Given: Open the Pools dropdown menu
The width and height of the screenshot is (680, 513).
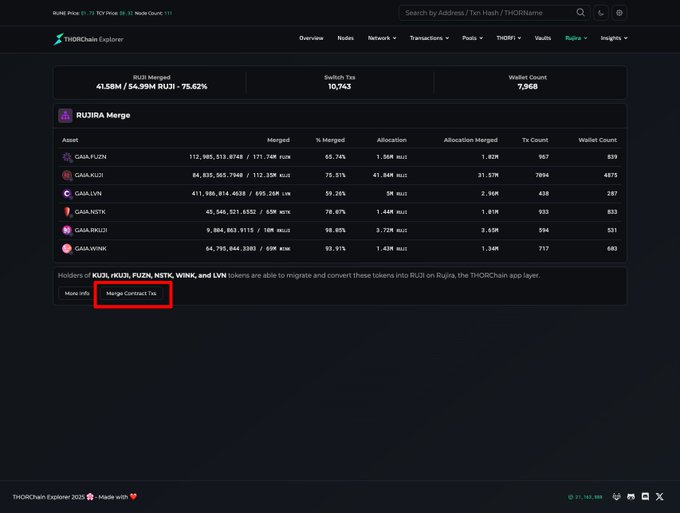Looking at the screenshot, I should pos(473,38).
